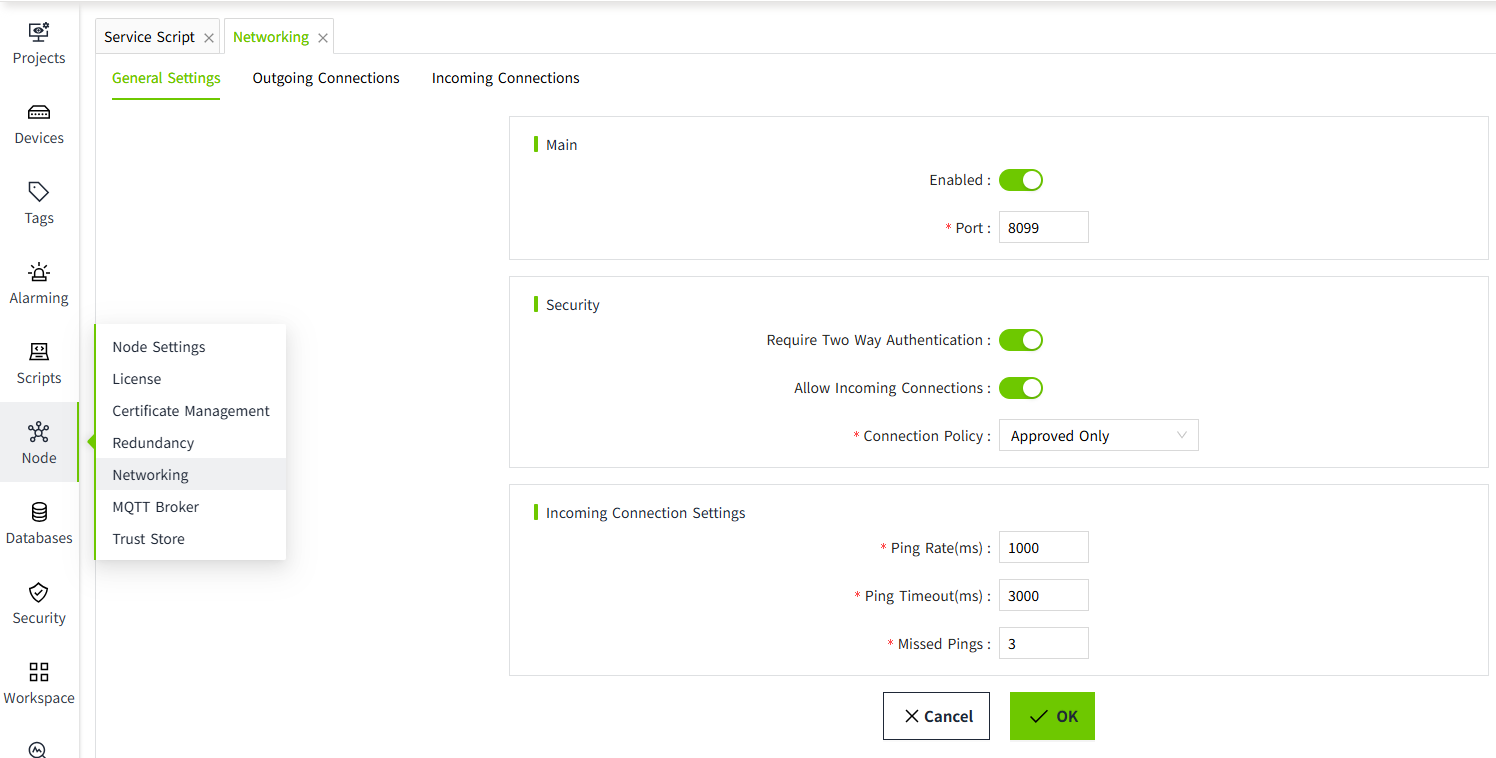Click the OK button
1496x758 pixels.
(1052, 716)
